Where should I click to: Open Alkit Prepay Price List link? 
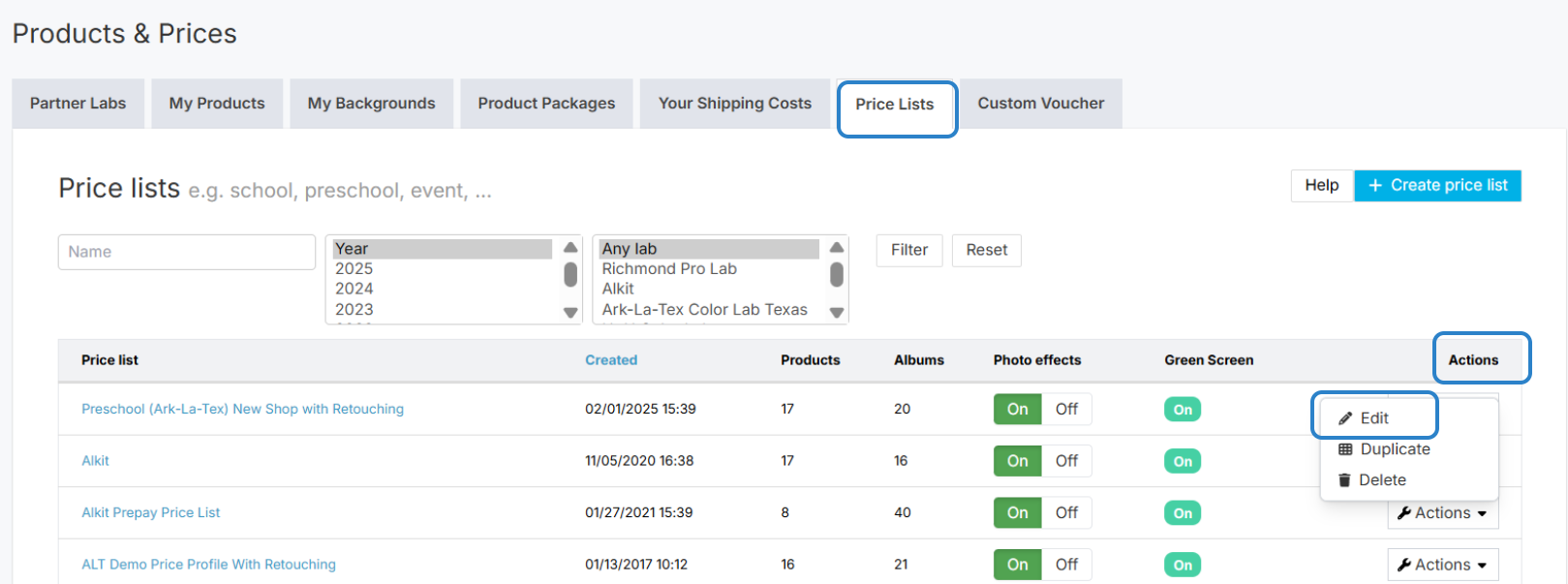pyautogui.click(x=150, y=513)
